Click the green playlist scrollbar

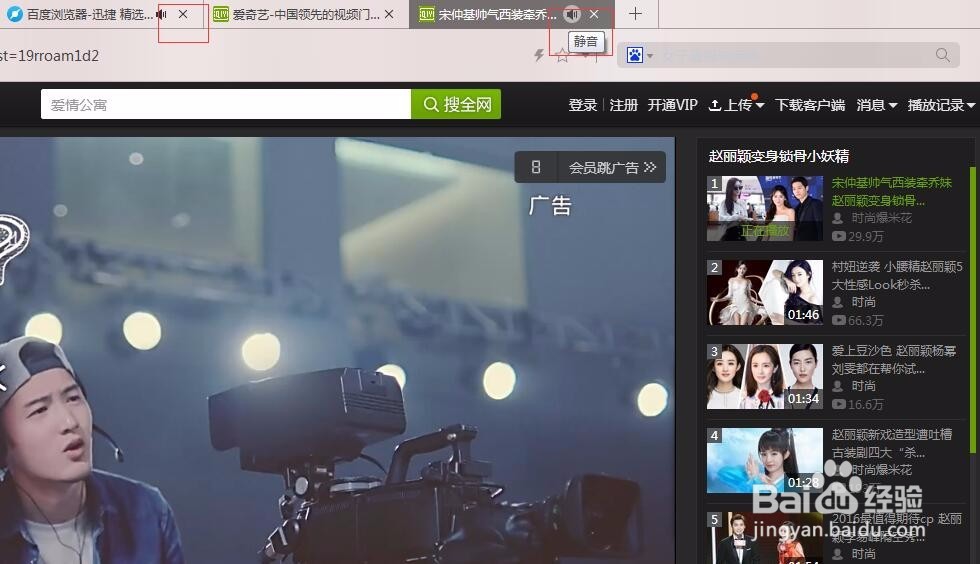coord(972,310)
